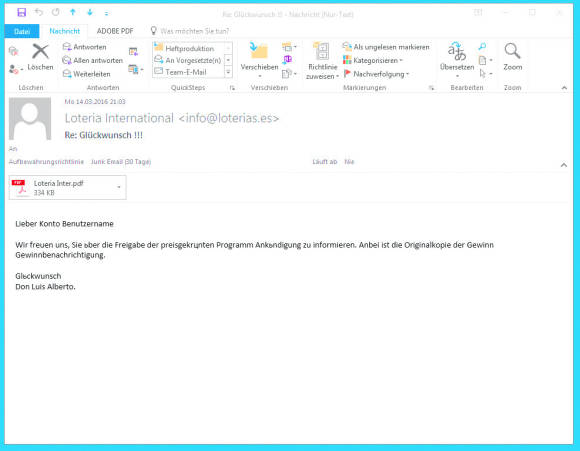Viewport: 580px width, 451px height.
Task: Go to next item with down arrow
Action: pyautogui.click(x=90, y=12)
